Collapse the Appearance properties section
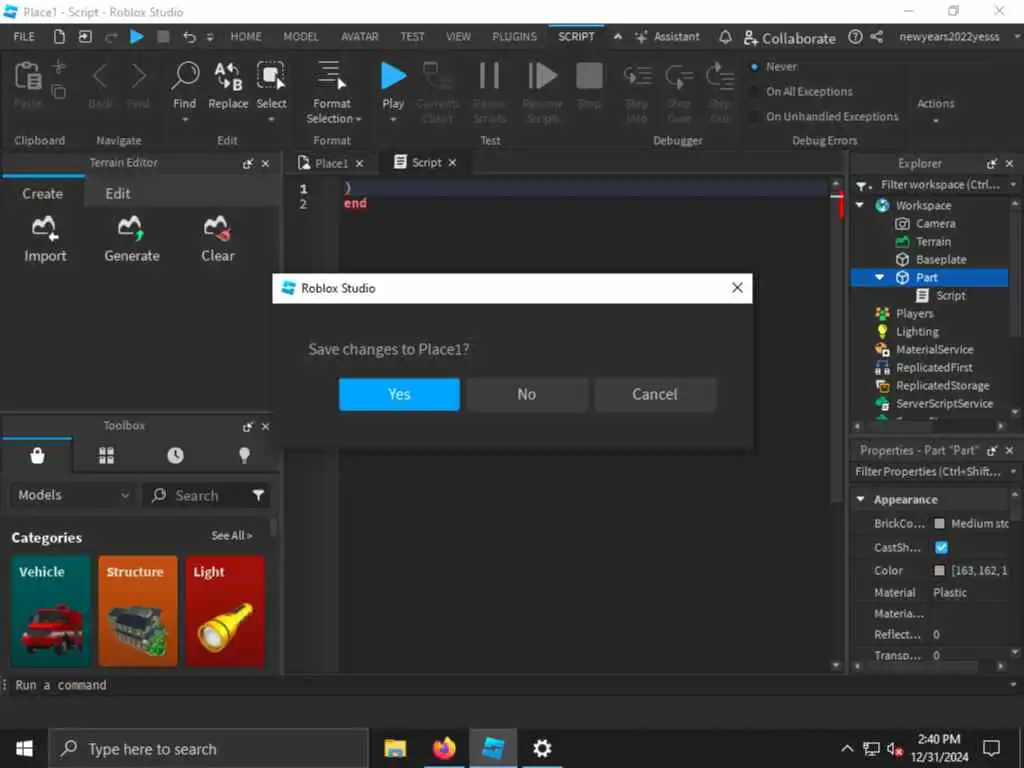 coord(861,500)
